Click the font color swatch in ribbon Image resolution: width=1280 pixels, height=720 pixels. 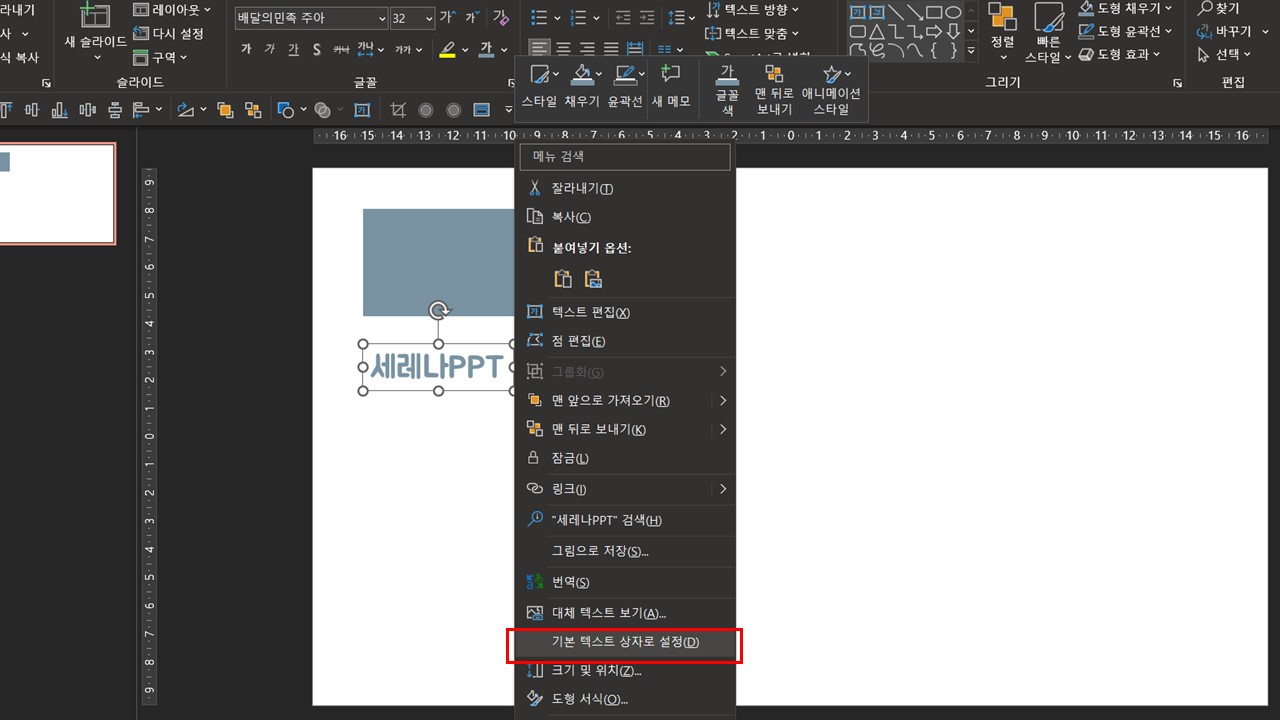[x=486, y=49]
